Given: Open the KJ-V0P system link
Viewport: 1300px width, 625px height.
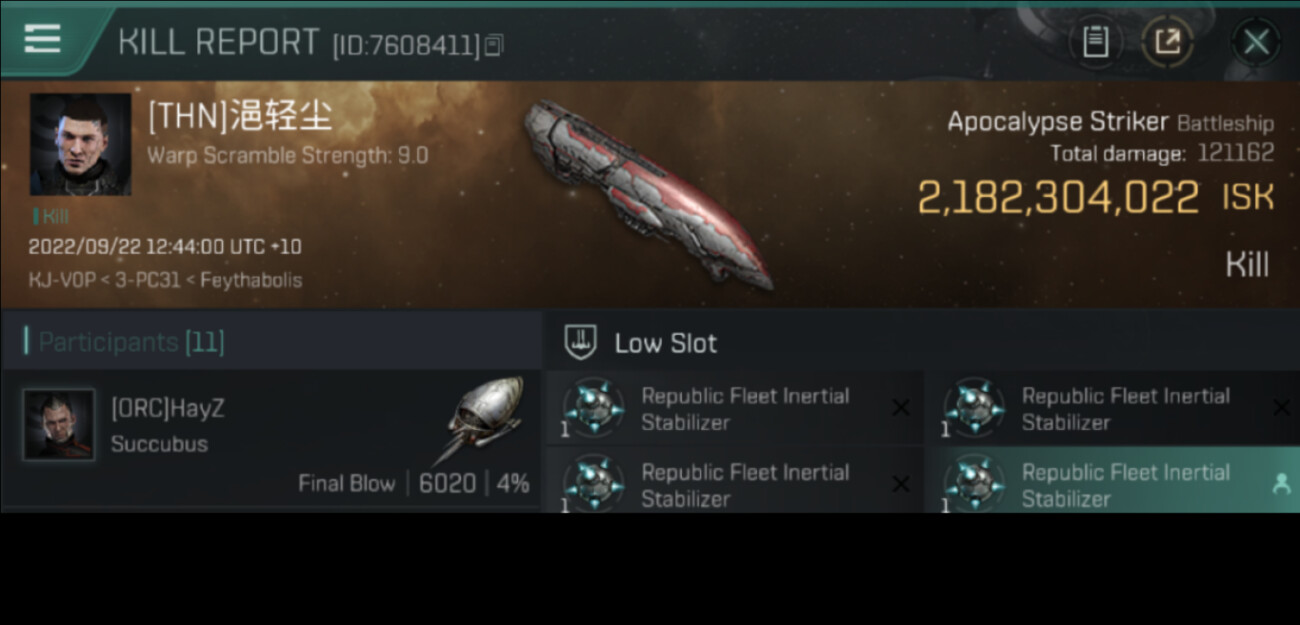Looking at the screenshot, I should pyautogui.click(x=60, y=280).
